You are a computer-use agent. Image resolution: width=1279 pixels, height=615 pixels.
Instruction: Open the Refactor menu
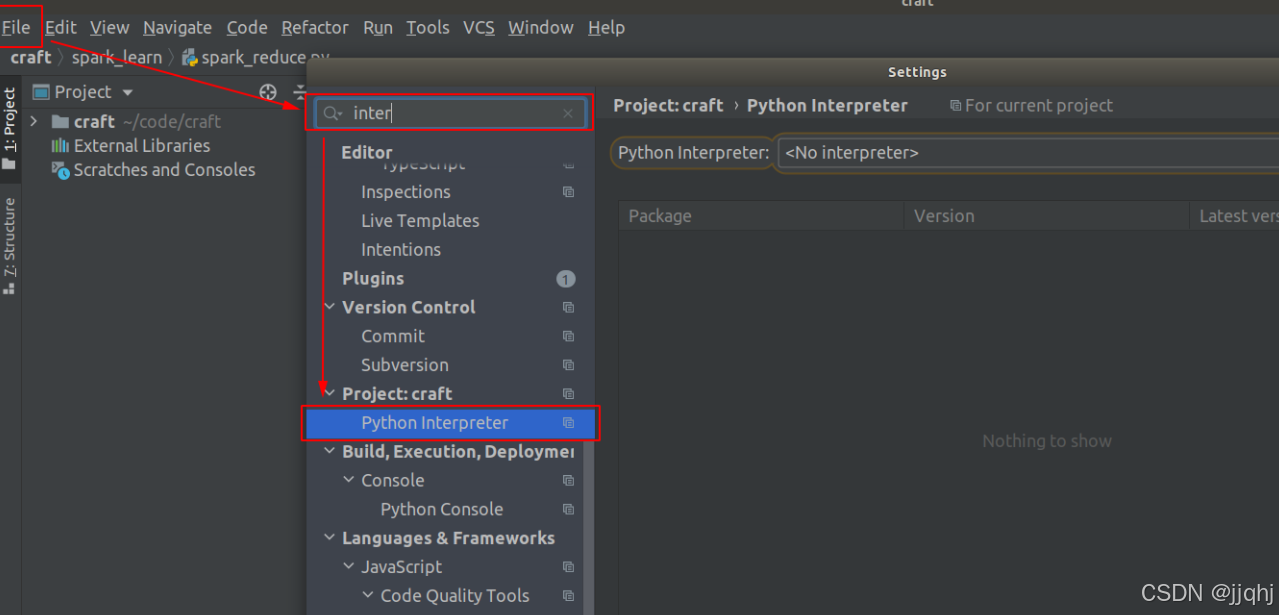[315, 27]
